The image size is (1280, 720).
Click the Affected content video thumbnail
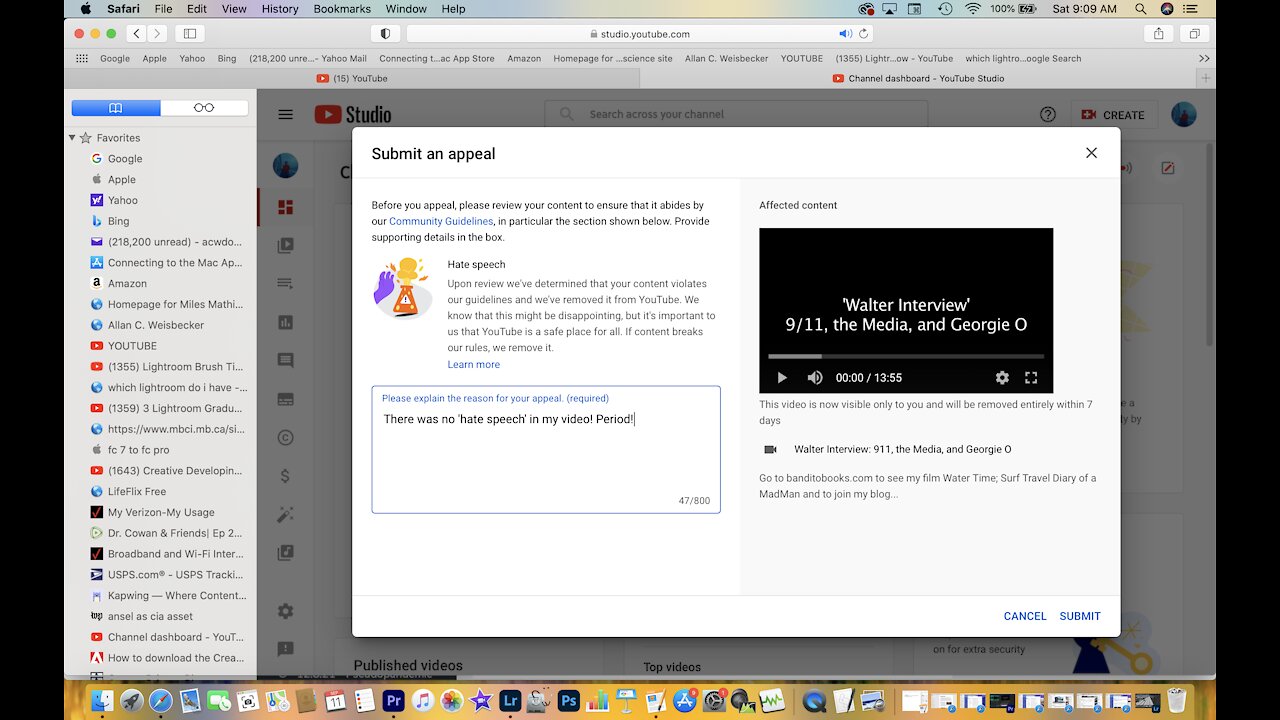[x=906, y=310]
